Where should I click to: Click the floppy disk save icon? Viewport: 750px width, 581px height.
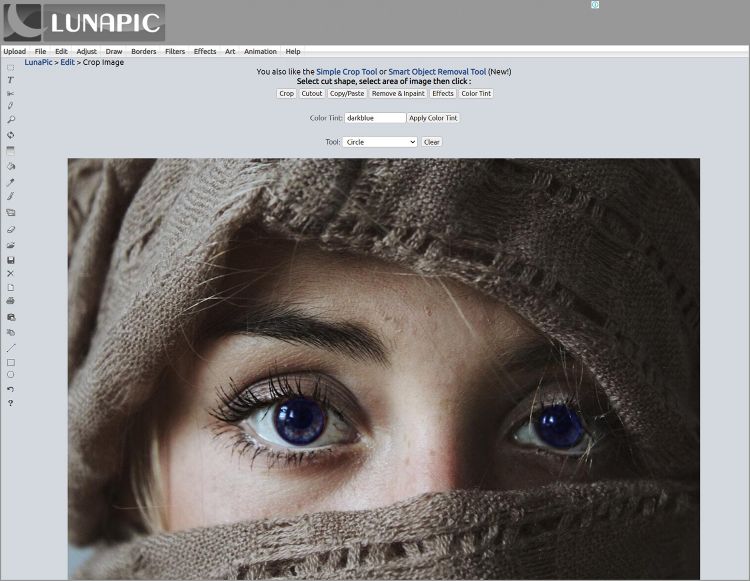[11, 260]
